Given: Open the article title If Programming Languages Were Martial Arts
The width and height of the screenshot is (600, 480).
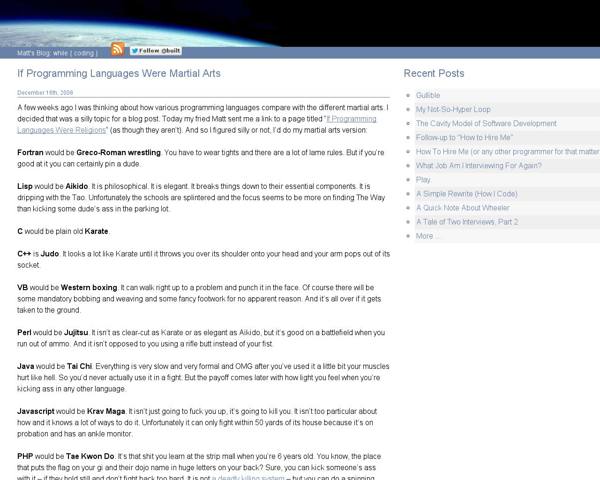Looking at the screenshot, I should click(x=119, y=74).
